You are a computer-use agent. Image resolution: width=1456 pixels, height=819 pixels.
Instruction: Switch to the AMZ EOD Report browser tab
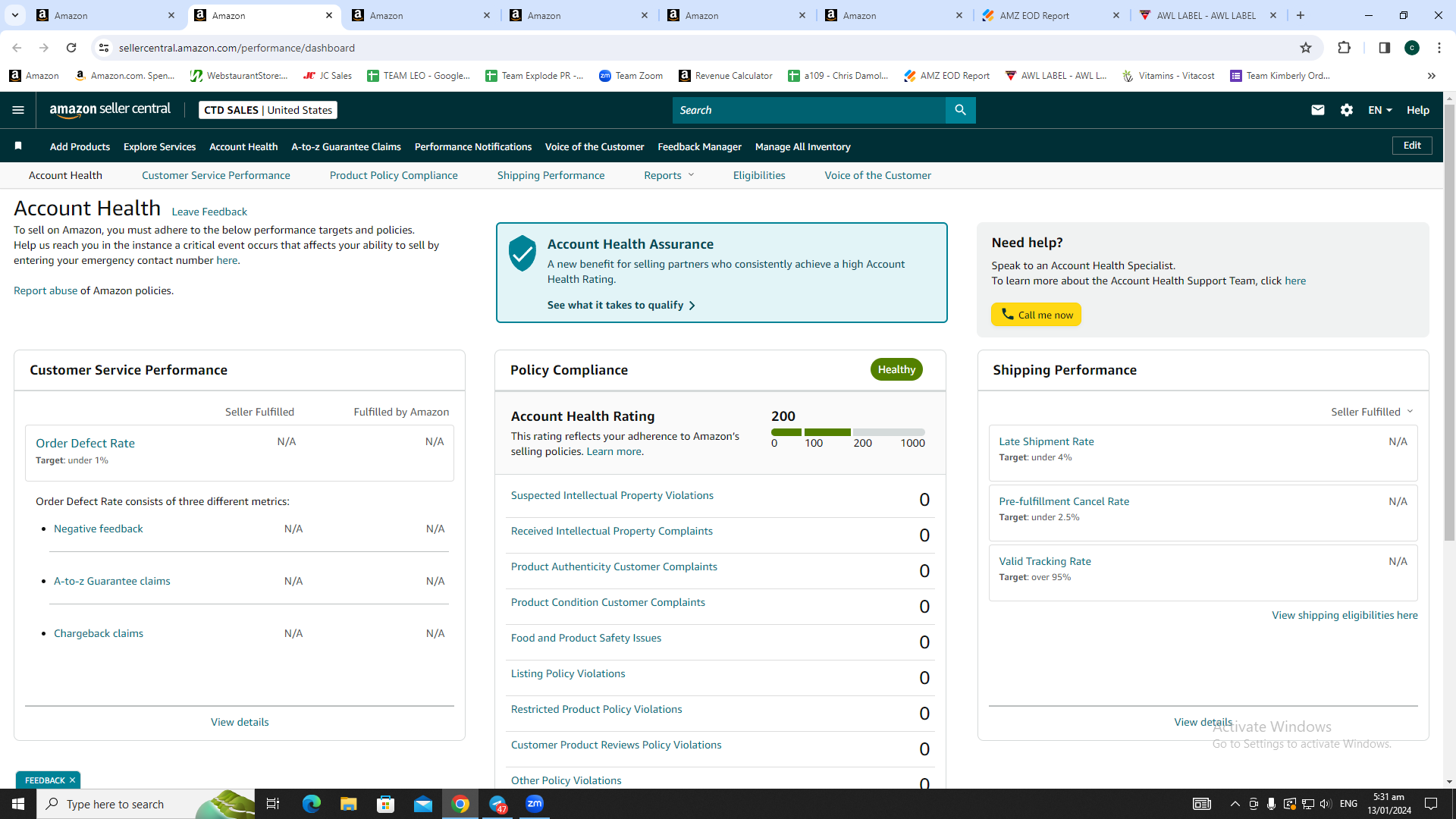1051,15
